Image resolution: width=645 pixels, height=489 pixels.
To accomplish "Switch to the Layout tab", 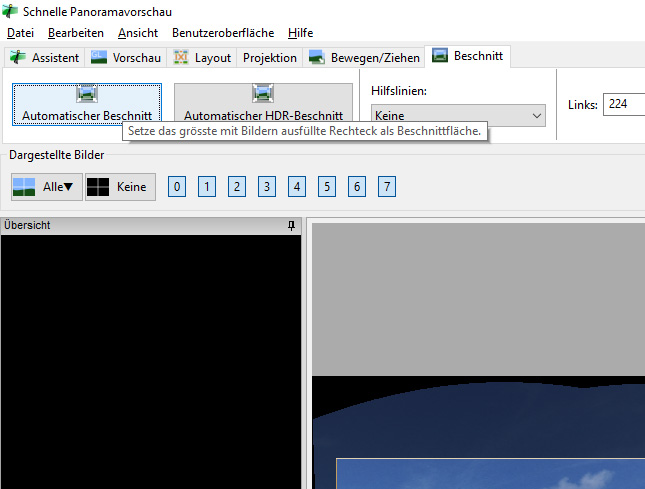I will (202, 58).
